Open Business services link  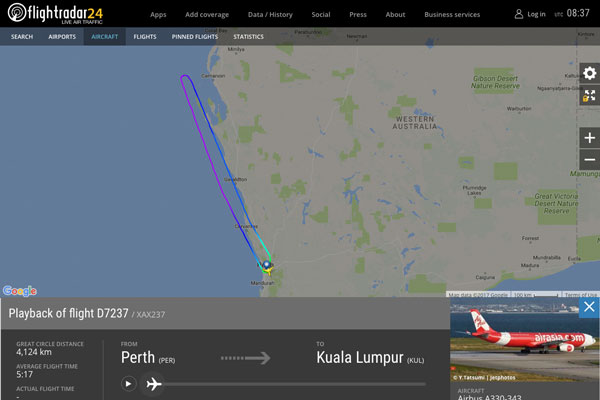pos(452,15)
